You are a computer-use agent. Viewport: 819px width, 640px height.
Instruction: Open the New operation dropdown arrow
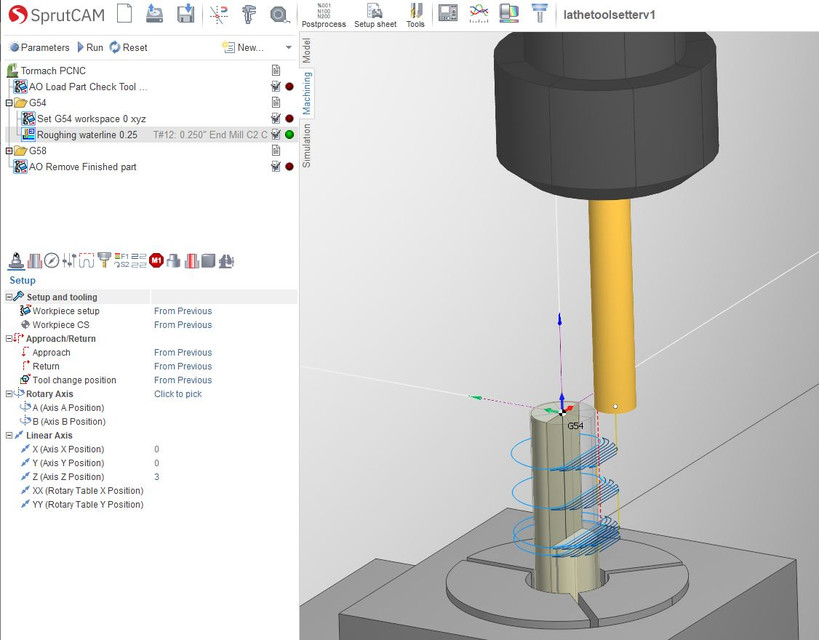click(288, 47)
